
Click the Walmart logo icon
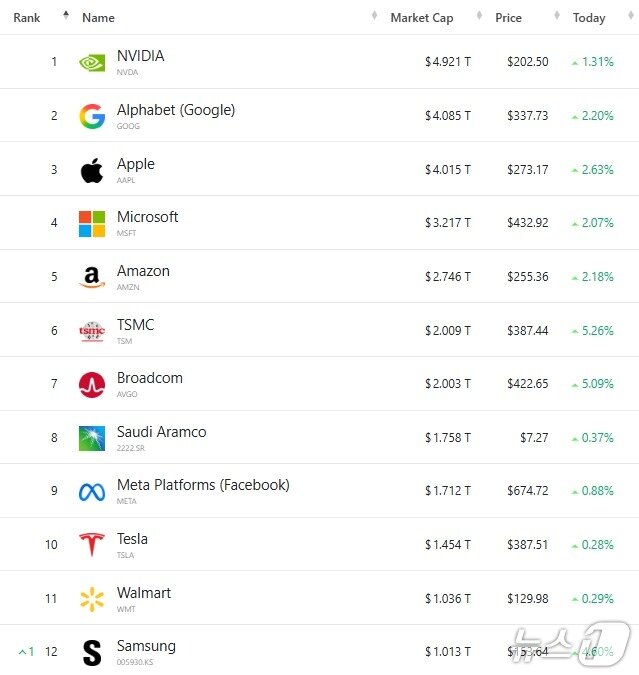(92, 599)
